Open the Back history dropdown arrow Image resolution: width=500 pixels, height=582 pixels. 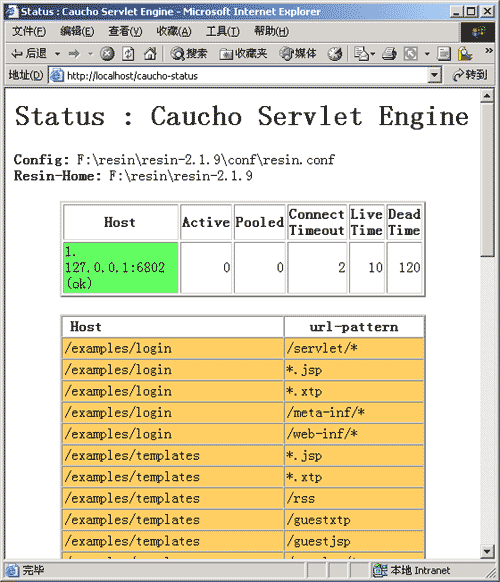(57, 54)
